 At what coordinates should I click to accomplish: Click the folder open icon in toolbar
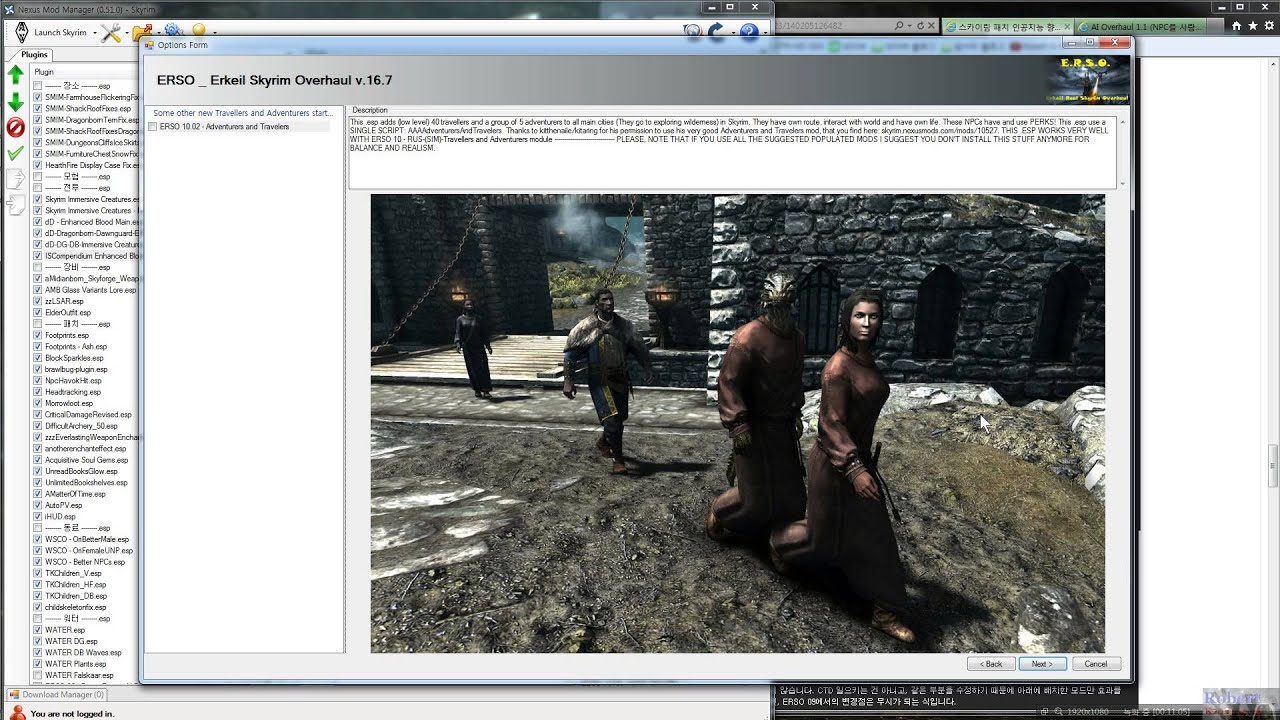click(142, 33)
